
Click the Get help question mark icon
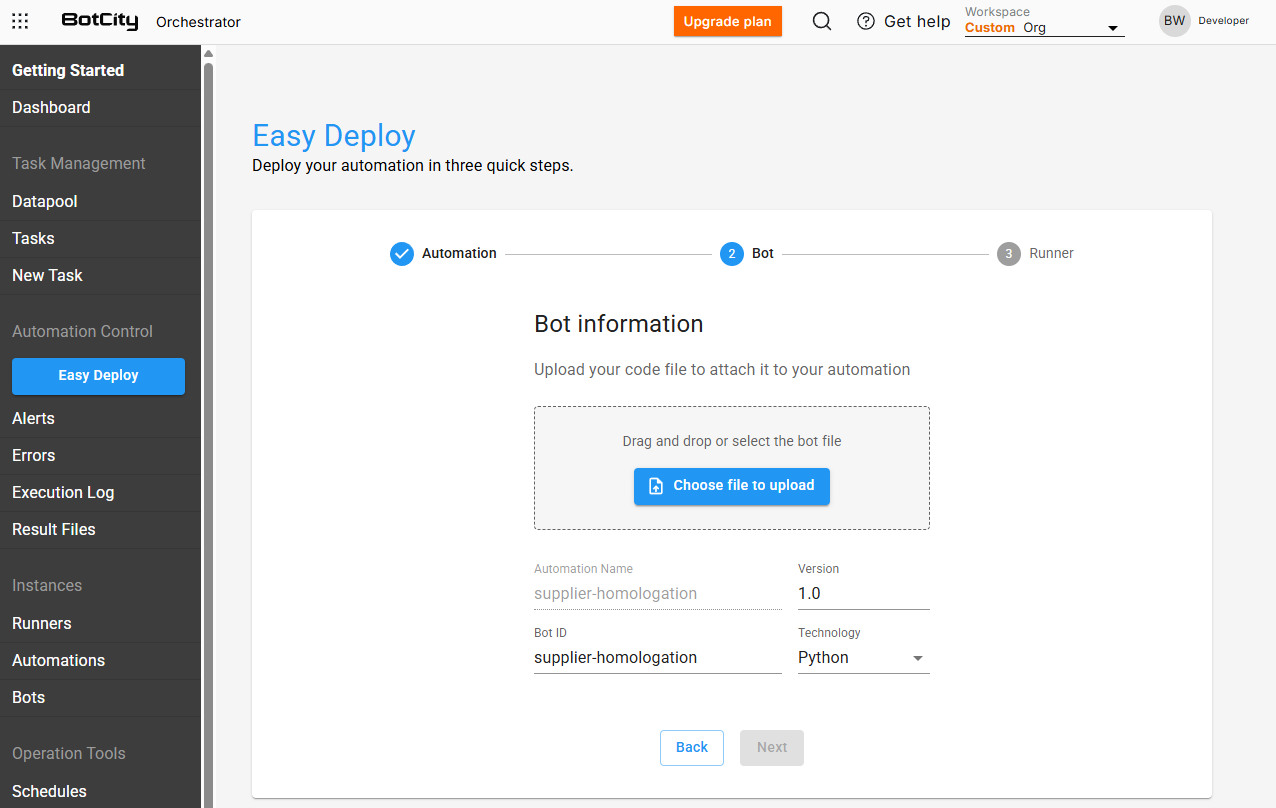(x=866, y=21)
